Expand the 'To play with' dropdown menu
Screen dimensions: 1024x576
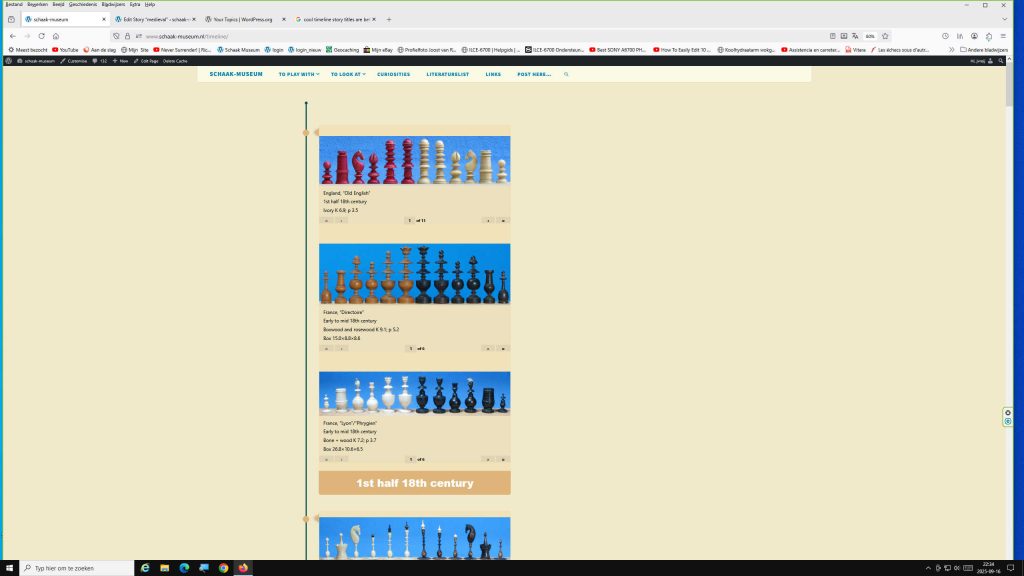(298, 74)
